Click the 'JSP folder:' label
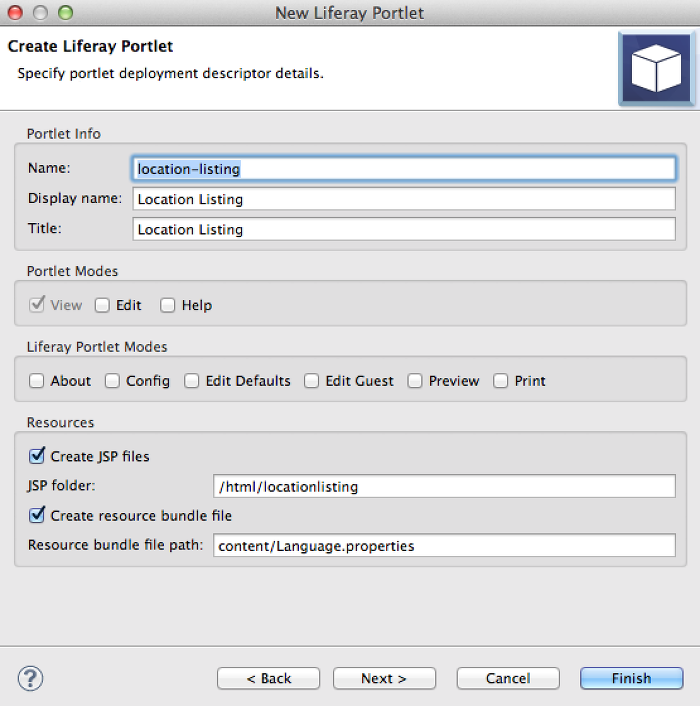This screenshot has height=706, width=700. (62, 486)
